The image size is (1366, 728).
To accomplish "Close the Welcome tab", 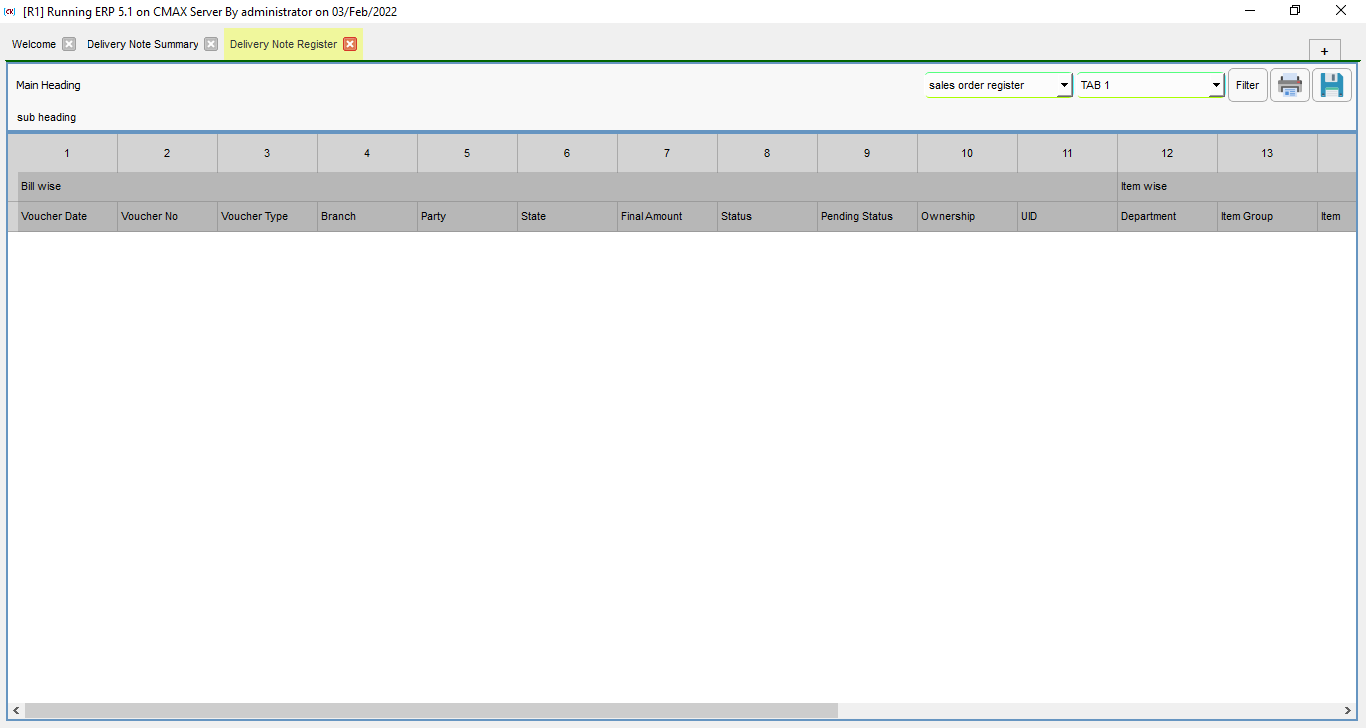I will 67,44.
